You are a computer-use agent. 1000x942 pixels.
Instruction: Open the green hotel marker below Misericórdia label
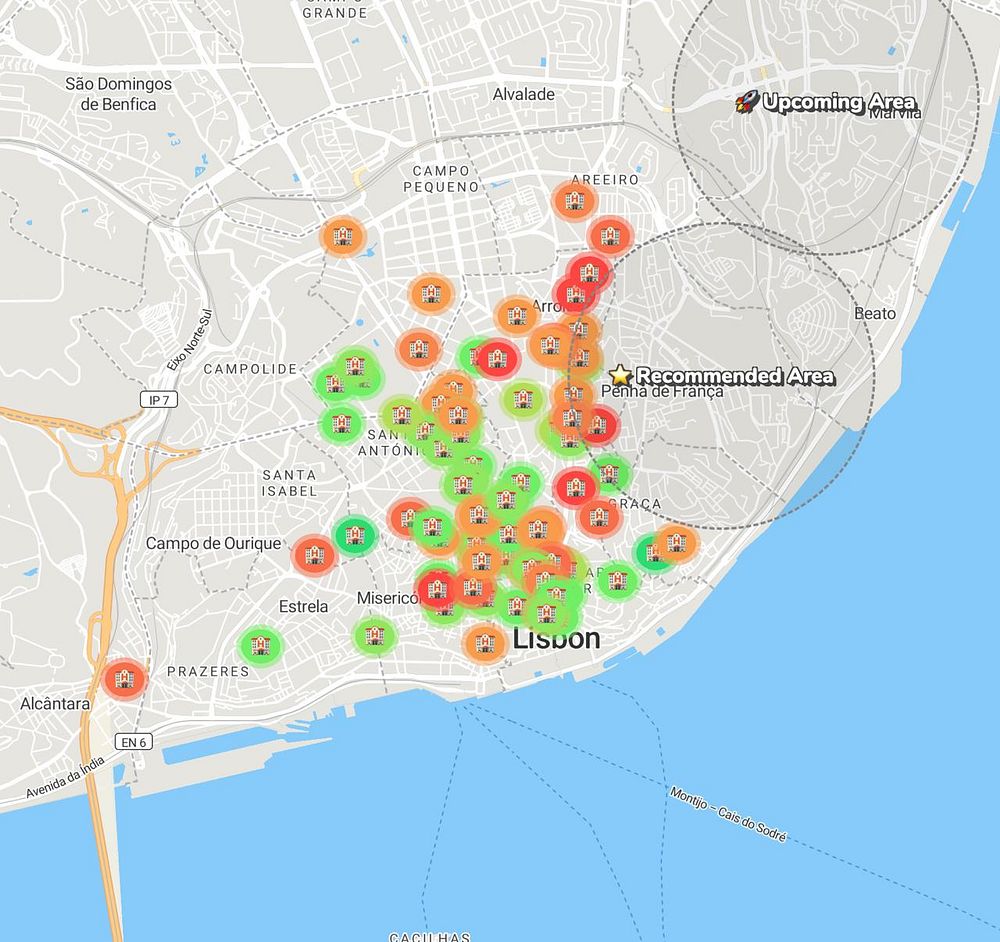(375, 635)
